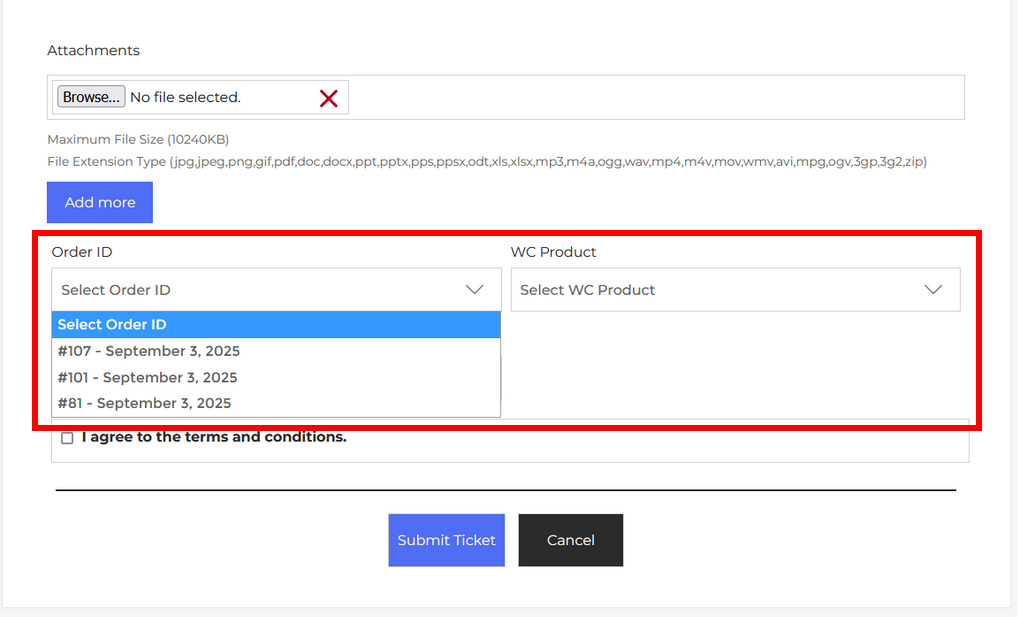Choose the highlighted 'Select Order ID' list option
Image resolution: width=1018 pixels, height=617 pixels.
pyautogui.click(x=275, y=325)
